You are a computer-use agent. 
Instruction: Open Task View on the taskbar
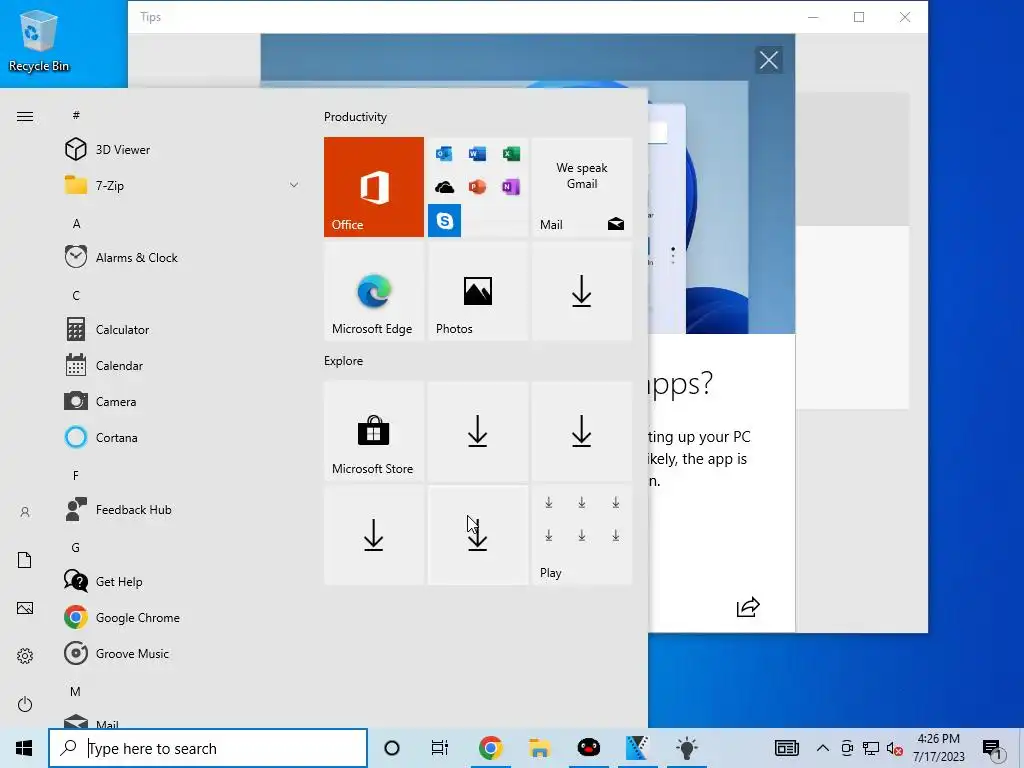point(440,748)
